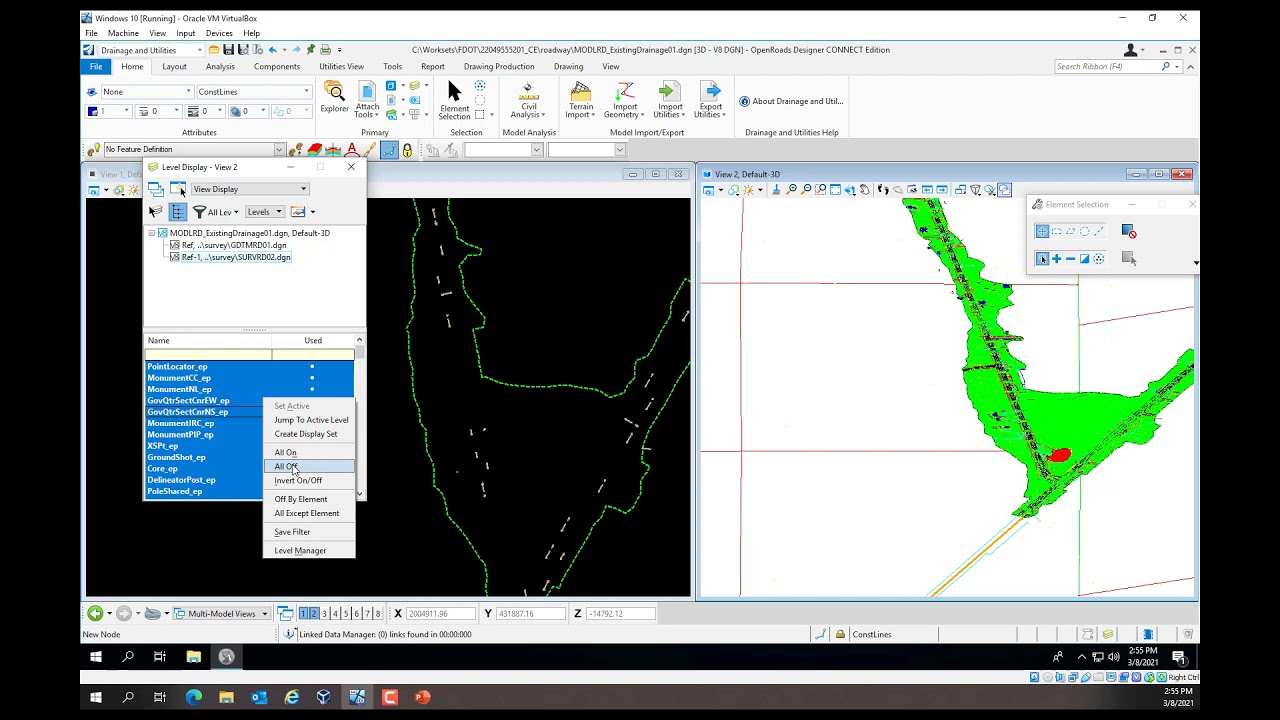Screen dimensions: 1280x720
Task: Click About Drainage and Utilities help link
Action: click(x=791, y=101)
